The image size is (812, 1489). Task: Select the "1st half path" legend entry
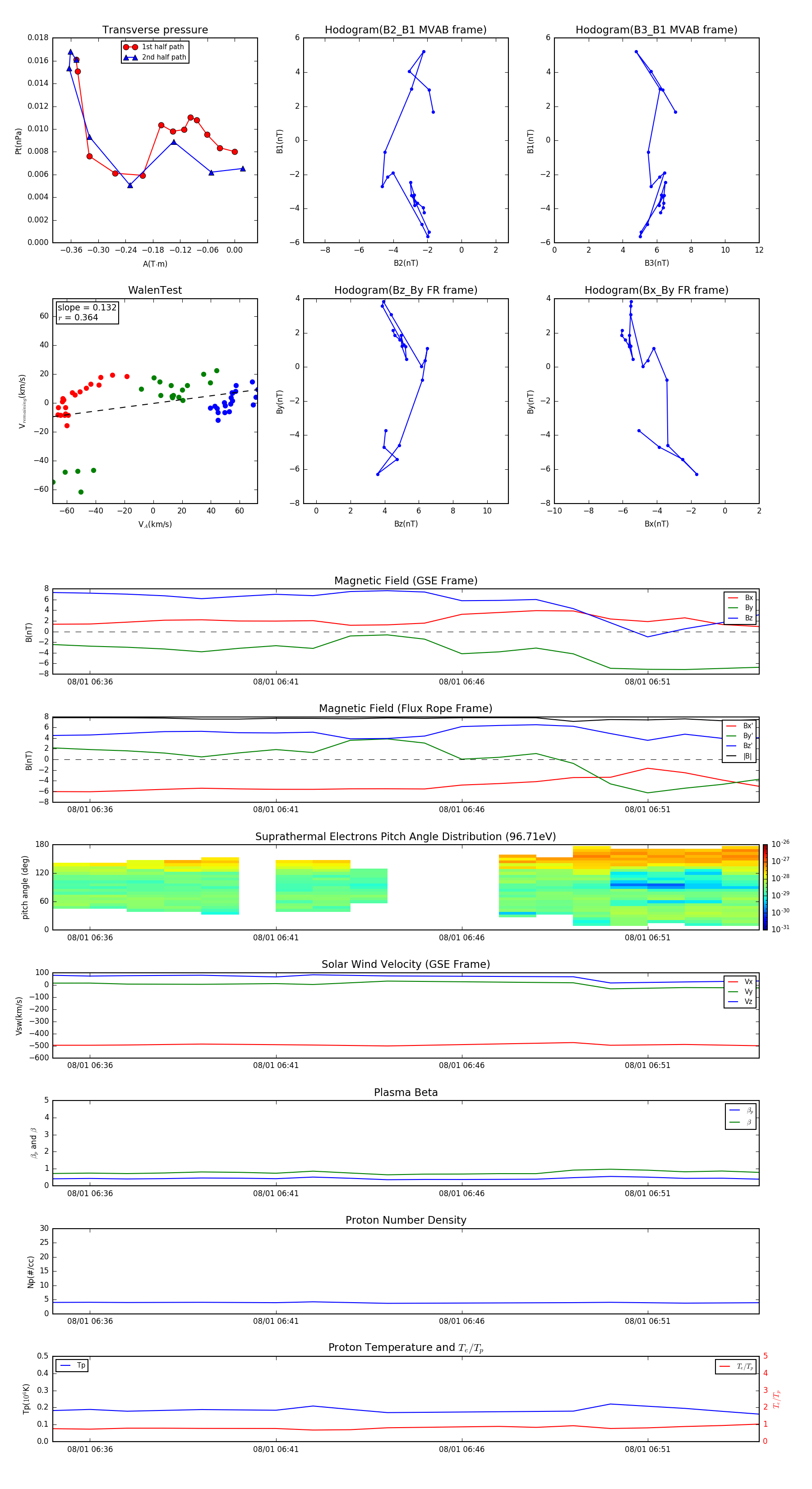click(154, 47)
